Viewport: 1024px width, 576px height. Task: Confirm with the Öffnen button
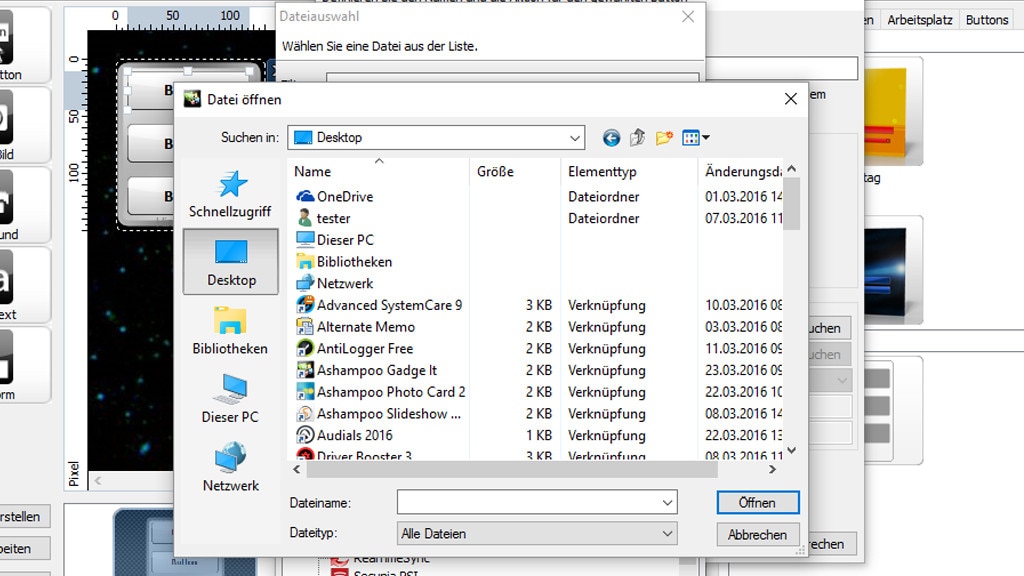(757, 502)
